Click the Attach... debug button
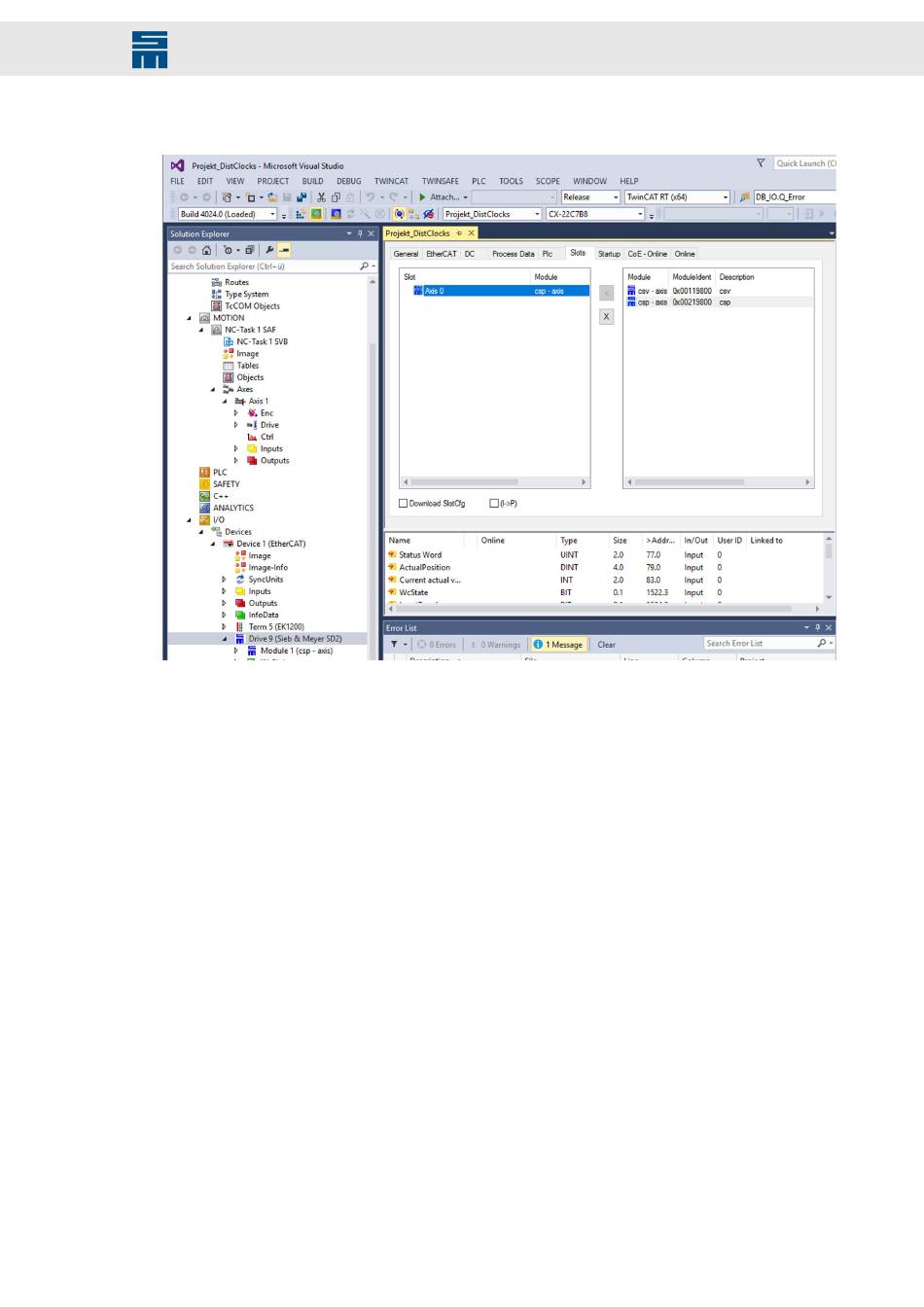924x1307 pixels. [x=443, y=197]
